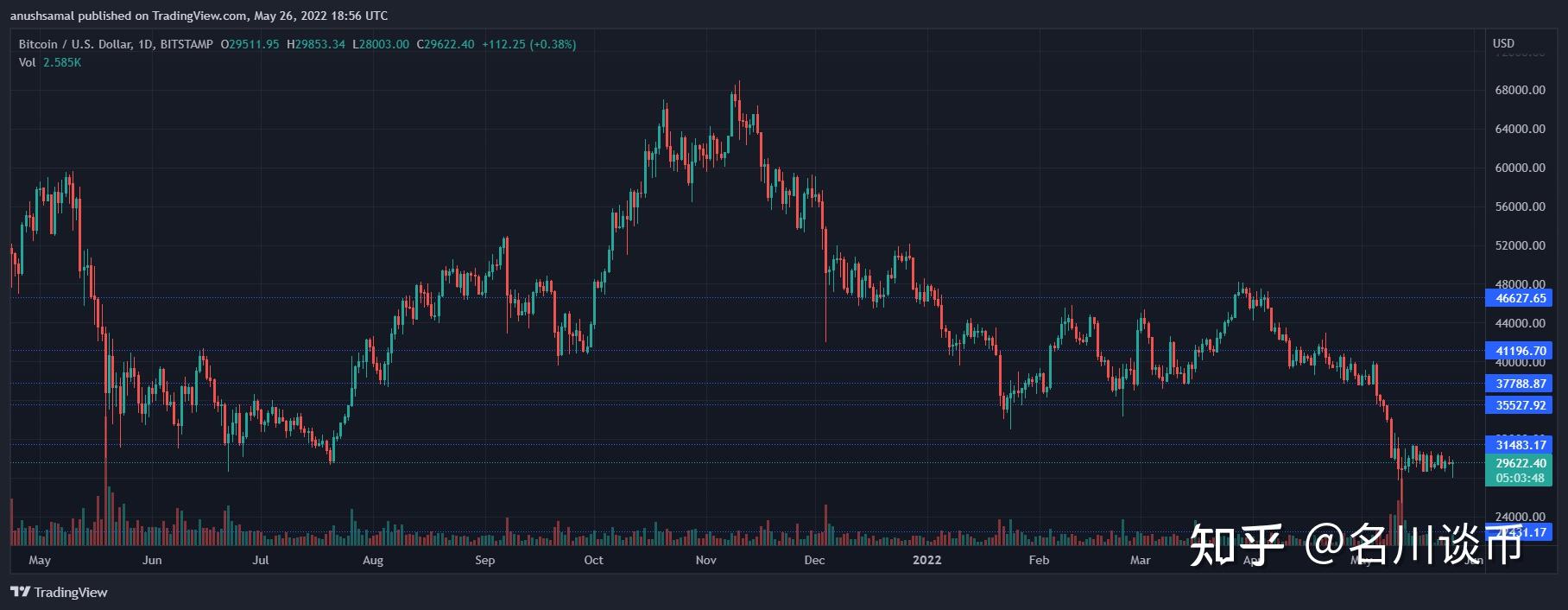Click the Bitcoin / U.S. Dollar symbol title

[x=76, y=44]
